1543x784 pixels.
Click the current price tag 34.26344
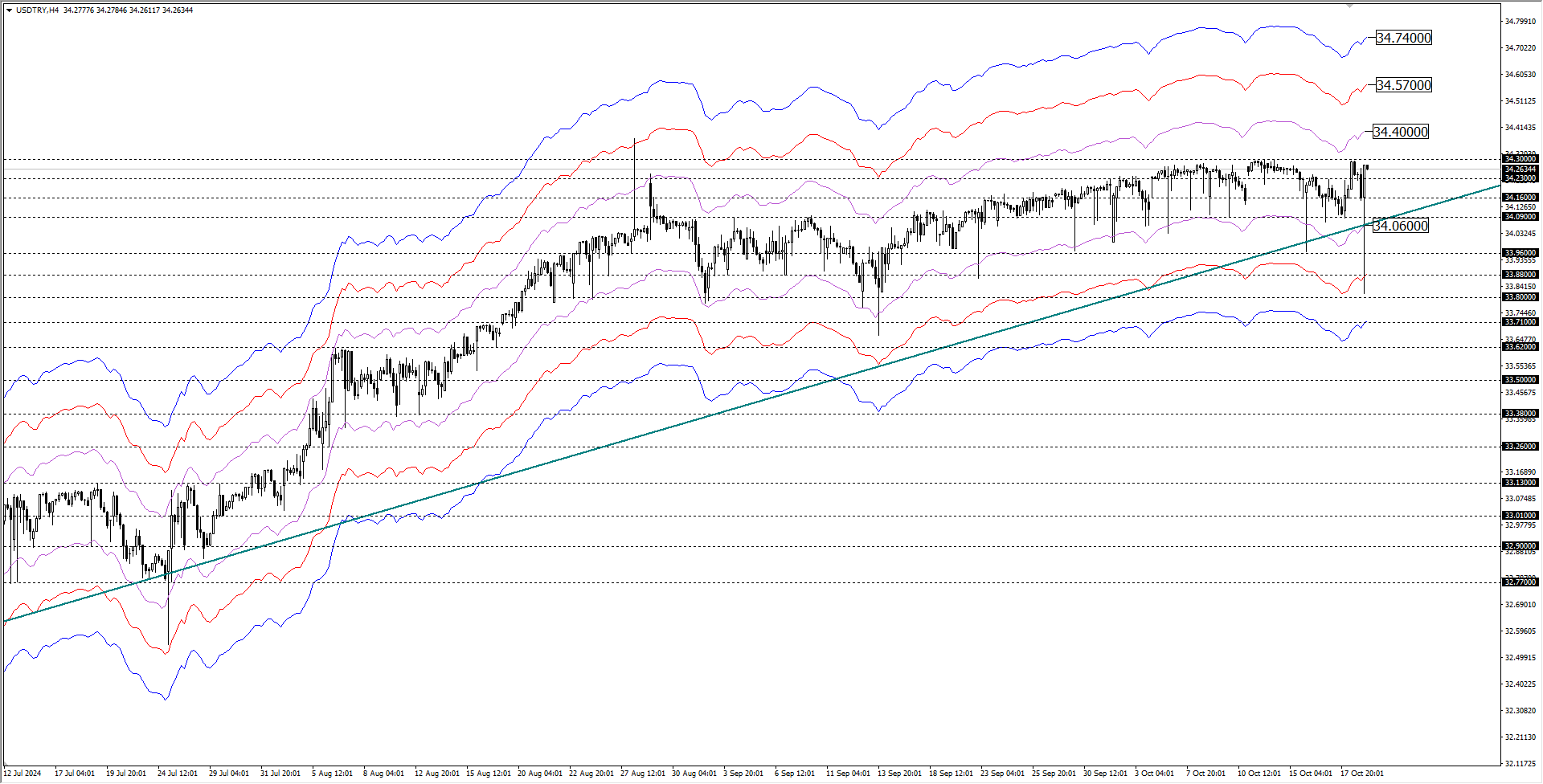[1520, 169]
